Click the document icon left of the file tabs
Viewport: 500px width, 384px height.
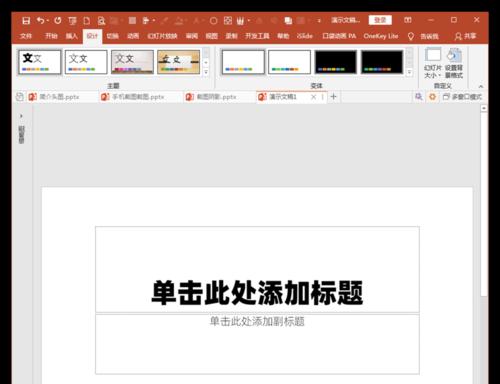pos(20,97)
